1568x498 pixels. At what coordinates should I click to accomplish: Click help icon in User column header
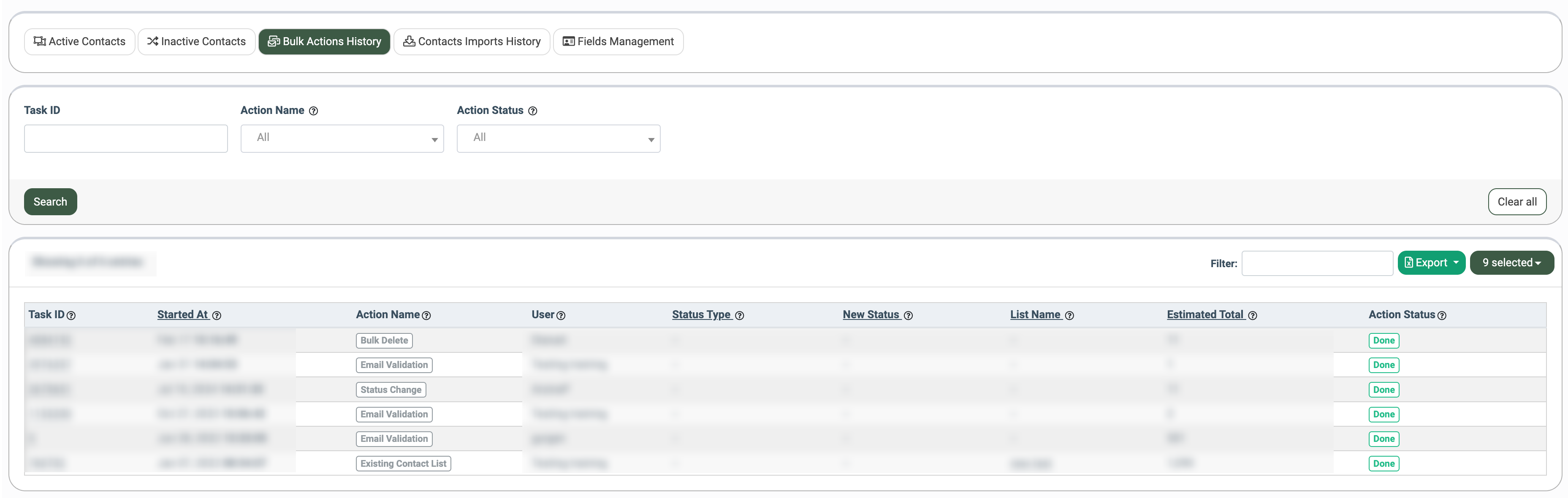(561, 315)
